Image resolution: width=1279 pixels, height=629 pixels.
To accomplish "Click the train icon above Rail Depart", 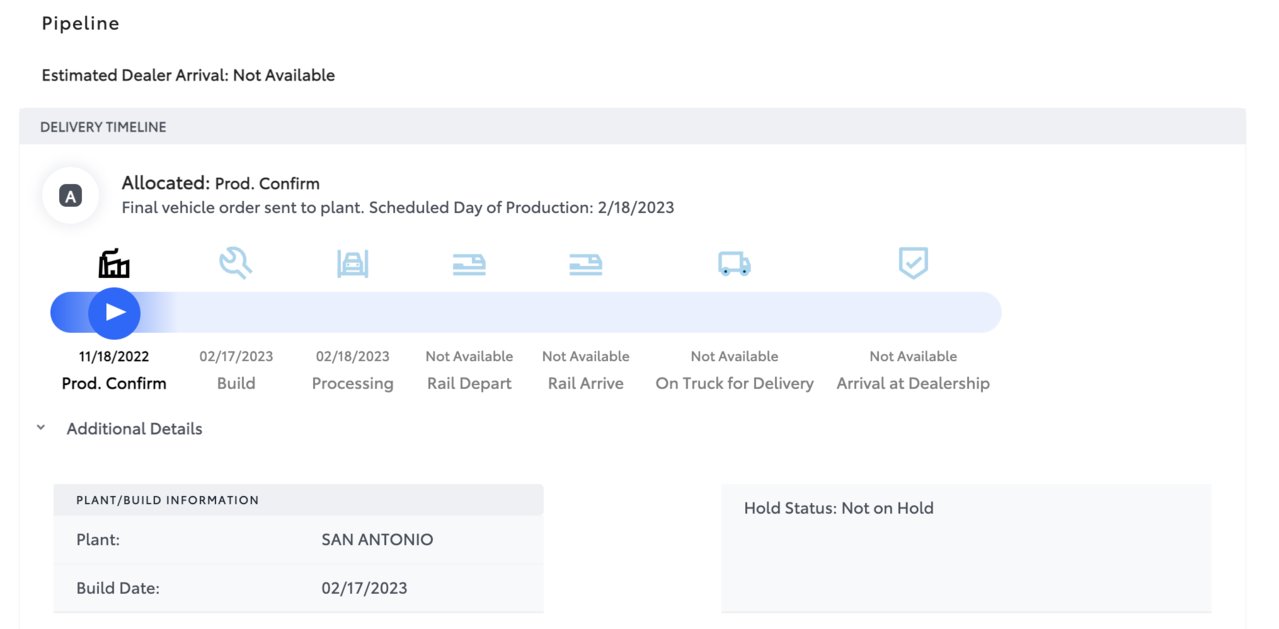I will [x=469, y=264].
